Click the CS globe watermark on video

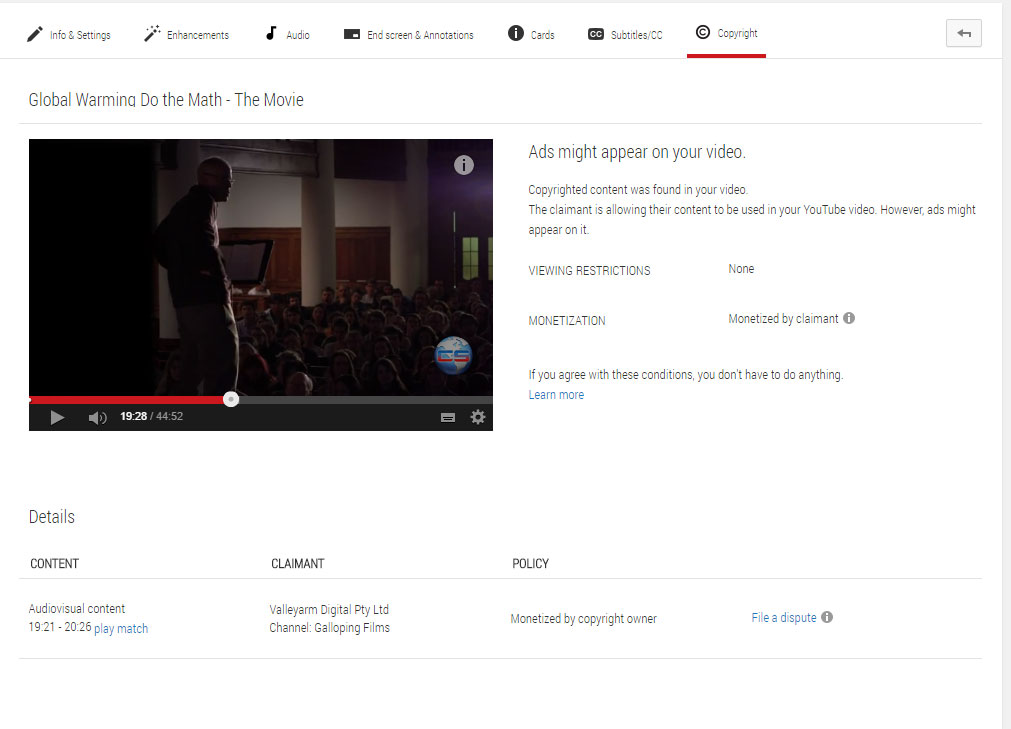point(452,355)
